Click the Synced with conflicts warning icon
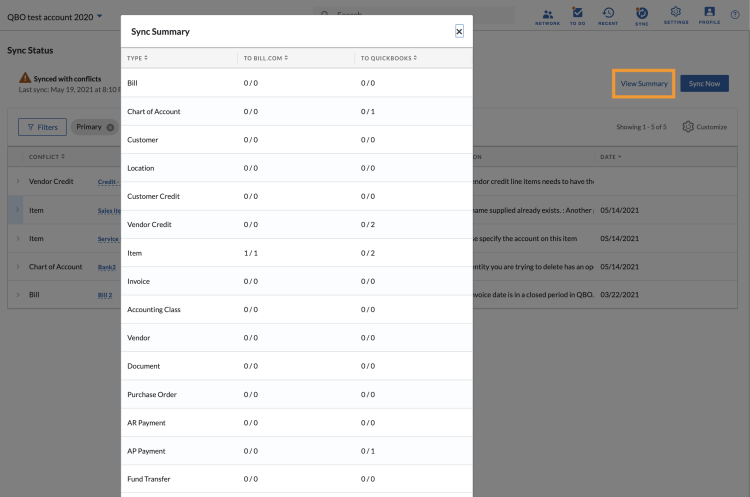750x497 pixels. [x=25, y=77]
